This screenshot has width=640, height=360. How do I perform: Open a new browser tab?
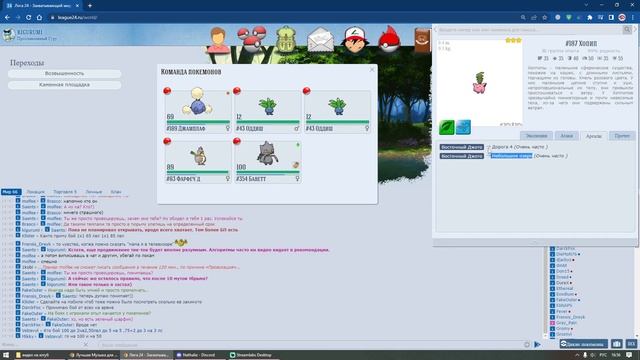(90, 6)
